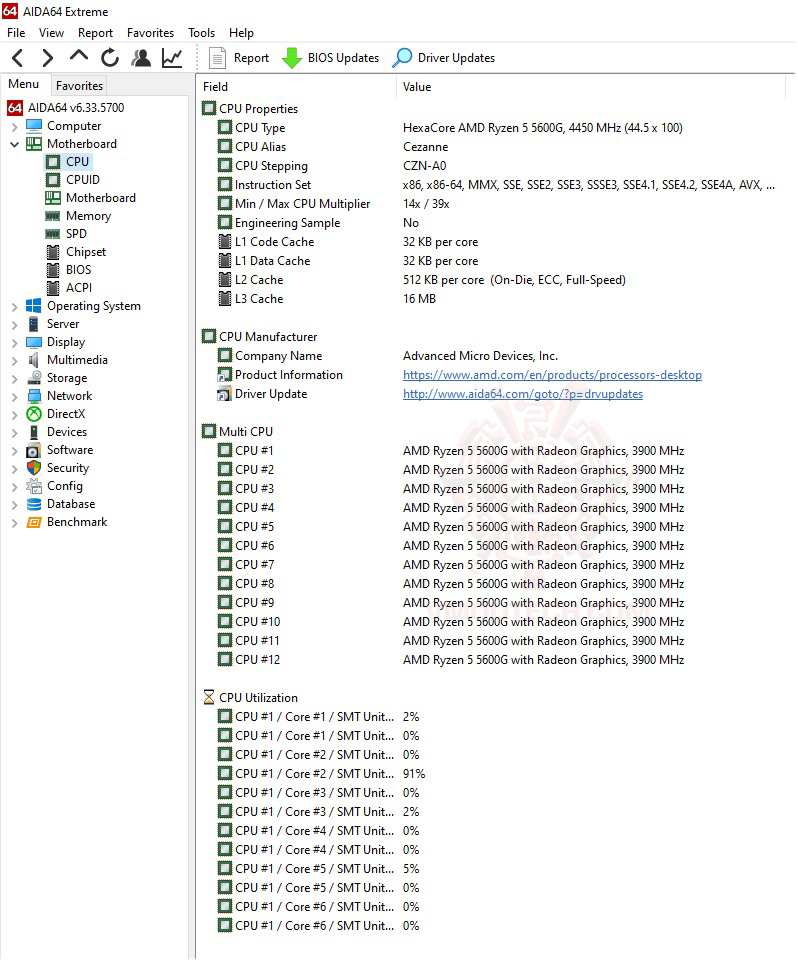This screenshot has height=962, width=798.
Task: Expand the DirectX tree node
Action: click(x=15, y=414)
